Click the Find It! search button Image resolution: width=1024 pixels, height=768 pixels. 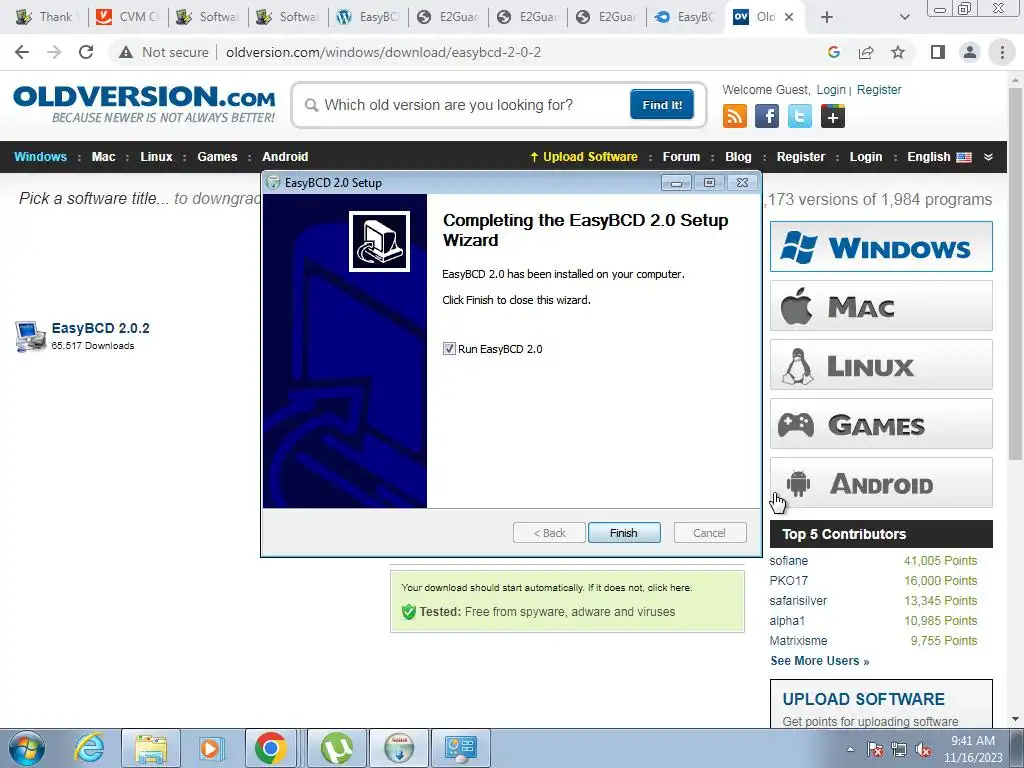662,104
